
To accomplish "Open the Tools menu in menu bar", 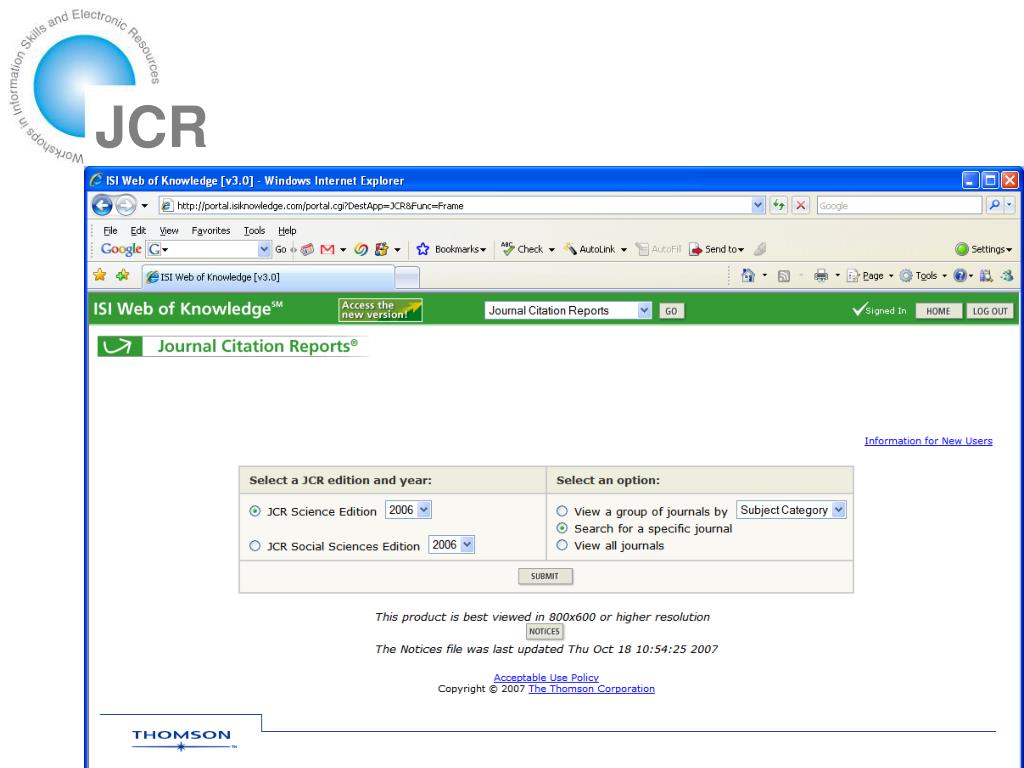I will pyautogui.click(x=254, y=231).
